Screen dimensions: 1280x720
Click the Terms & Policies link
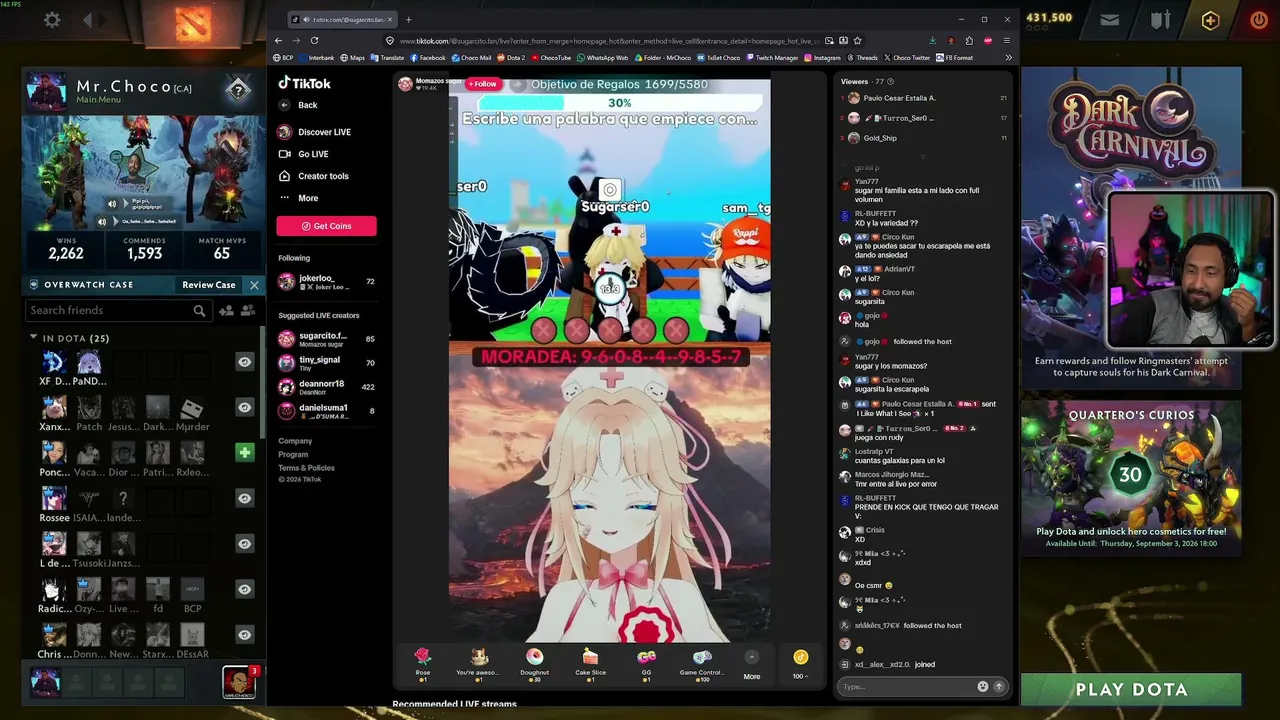306,468
